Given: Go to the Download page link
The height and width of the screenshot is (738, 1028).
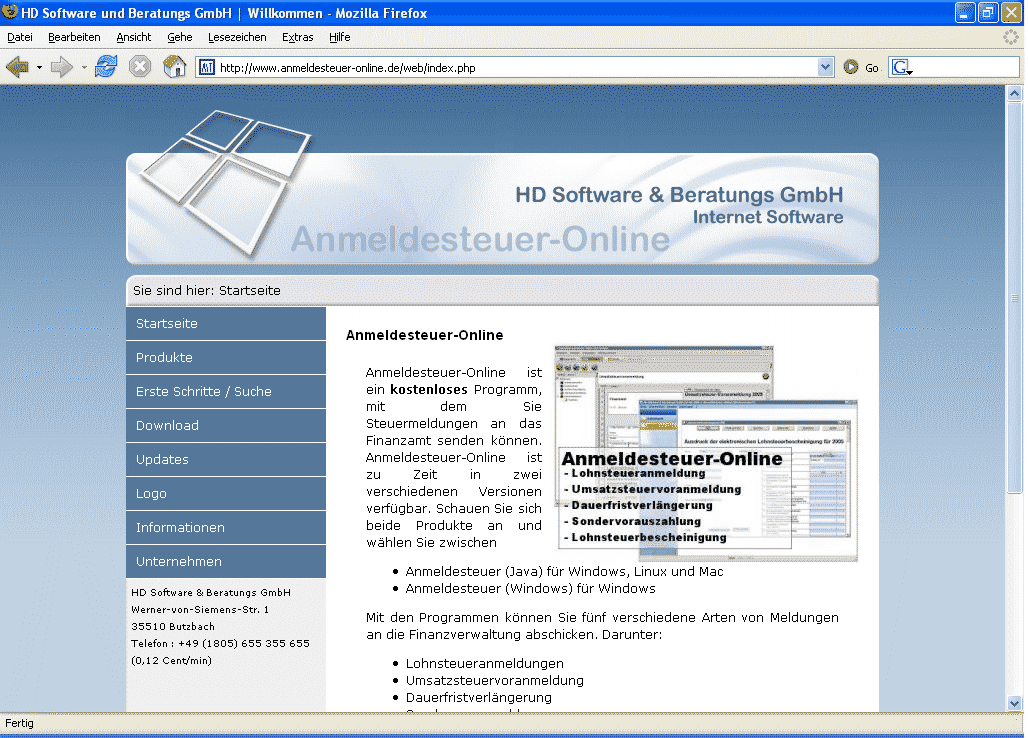Looking at the screenshot, I should [x=226, y=426].
